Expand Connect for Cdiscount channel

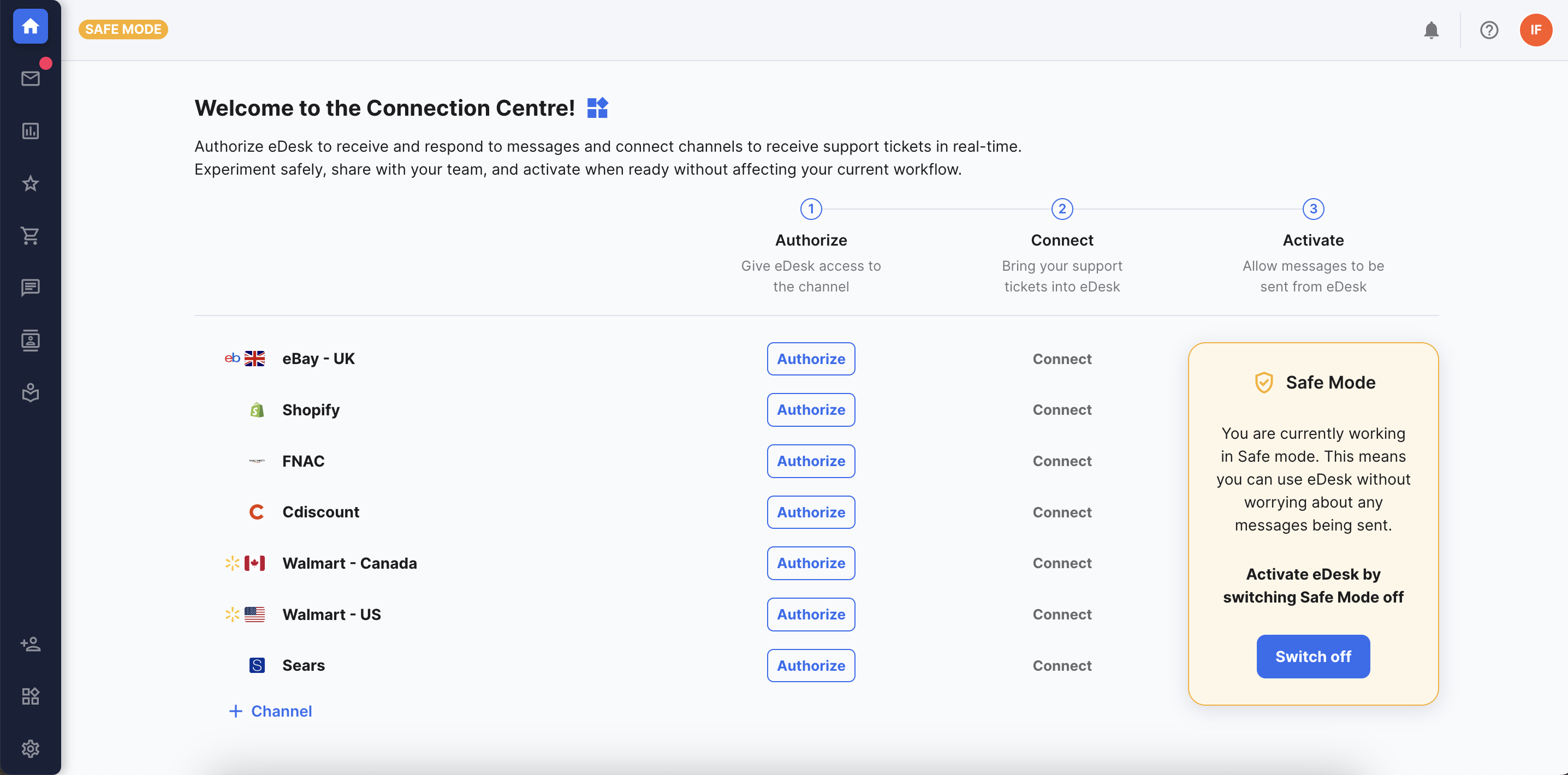[1062, 511]
